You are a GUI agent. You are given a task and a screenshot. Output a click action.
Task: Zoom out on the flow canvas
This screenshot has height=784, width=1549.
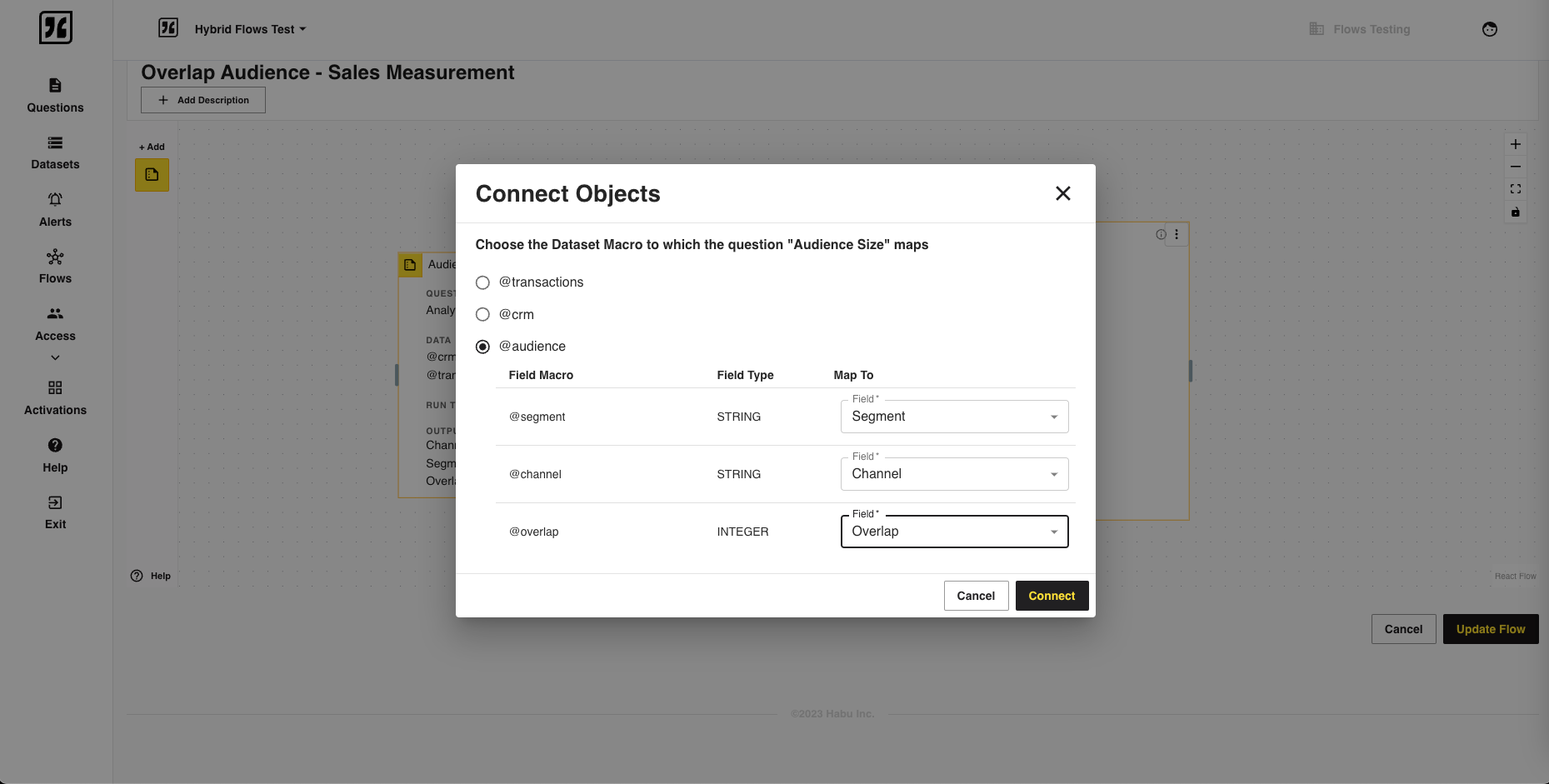[1516, 167]
